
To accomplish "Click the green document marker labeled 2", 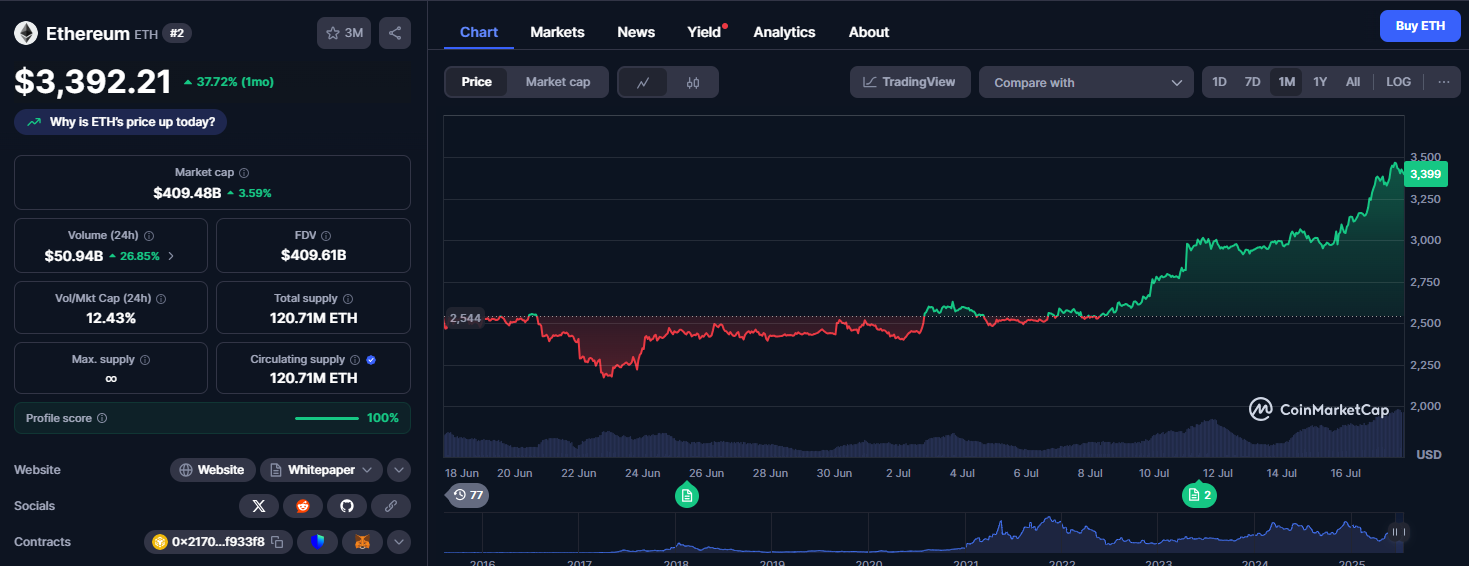I will 1199,495.
